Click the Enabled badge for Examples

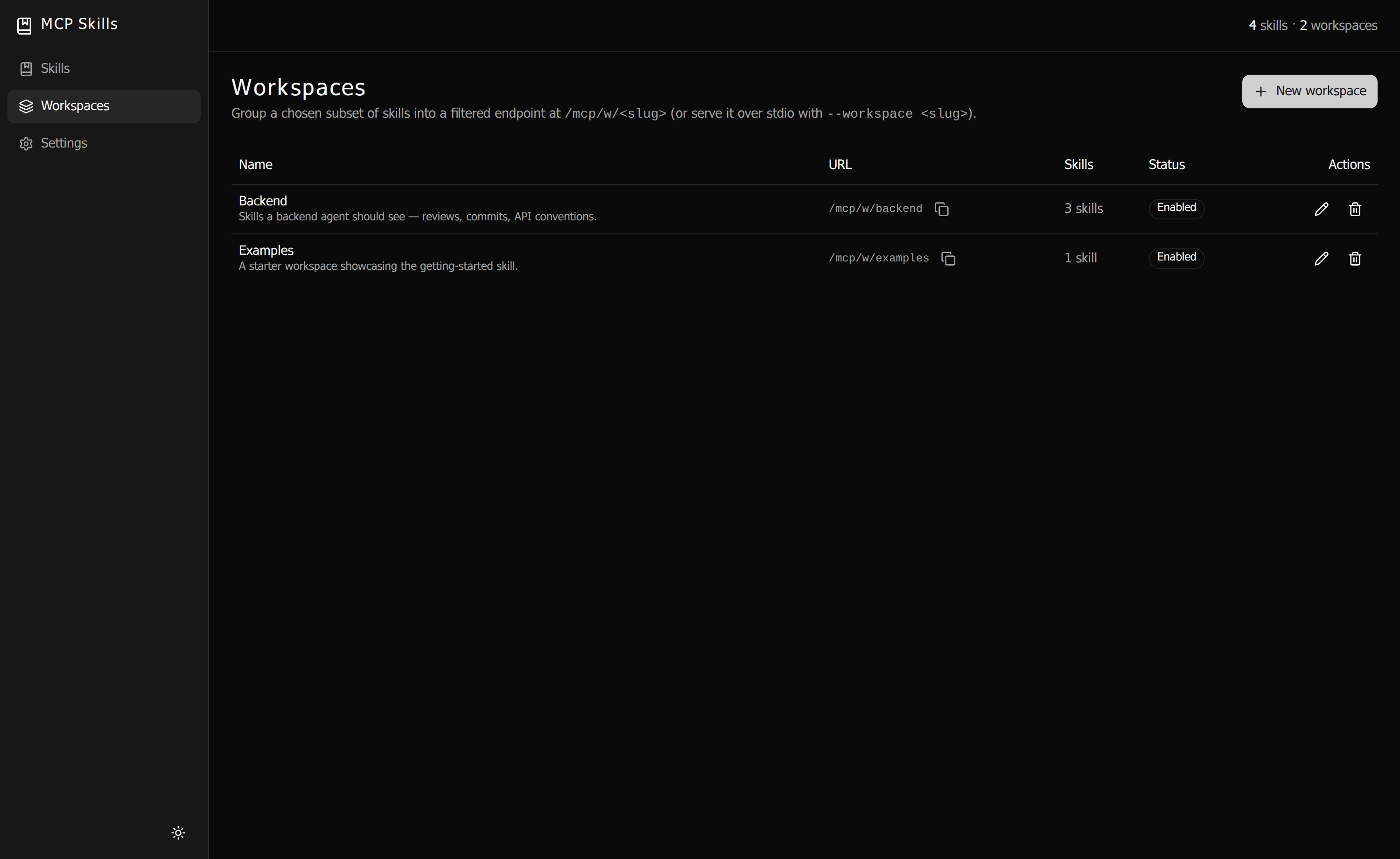pyautogui.click(x=1177, y=258)
